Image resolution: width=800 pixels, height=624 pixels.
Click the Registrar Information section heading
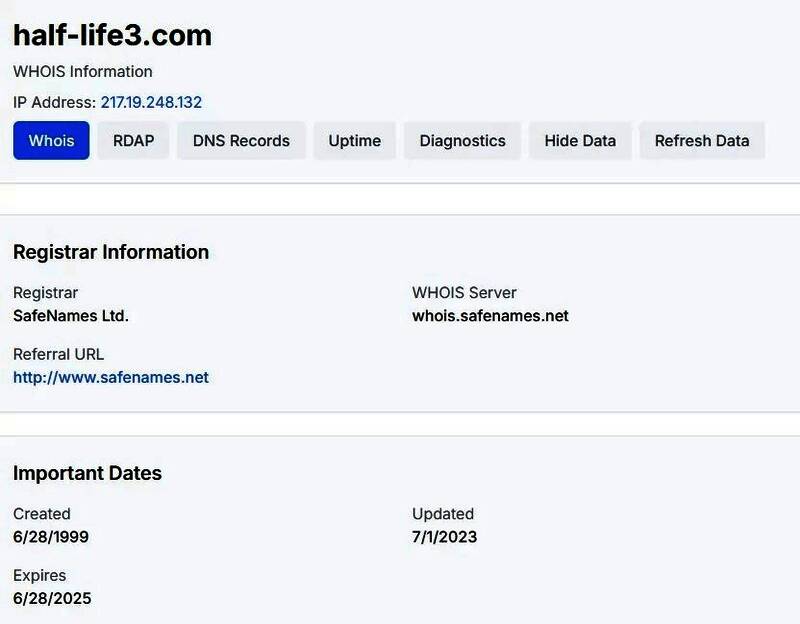111,252
